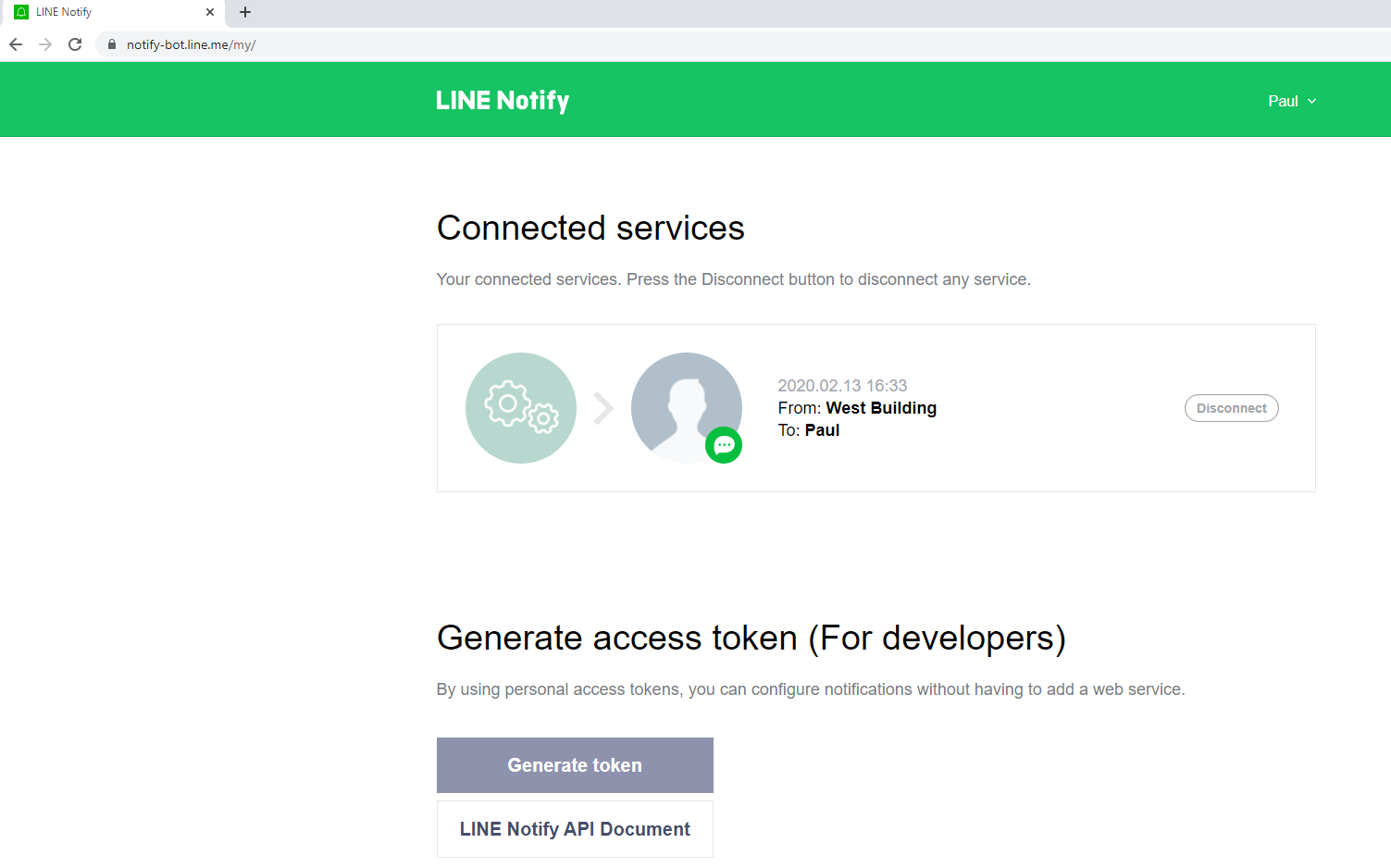The width and height of the screenshot is (1391, 868).
Task: Disconnect the West Building service
Action: click(1232, 408)
